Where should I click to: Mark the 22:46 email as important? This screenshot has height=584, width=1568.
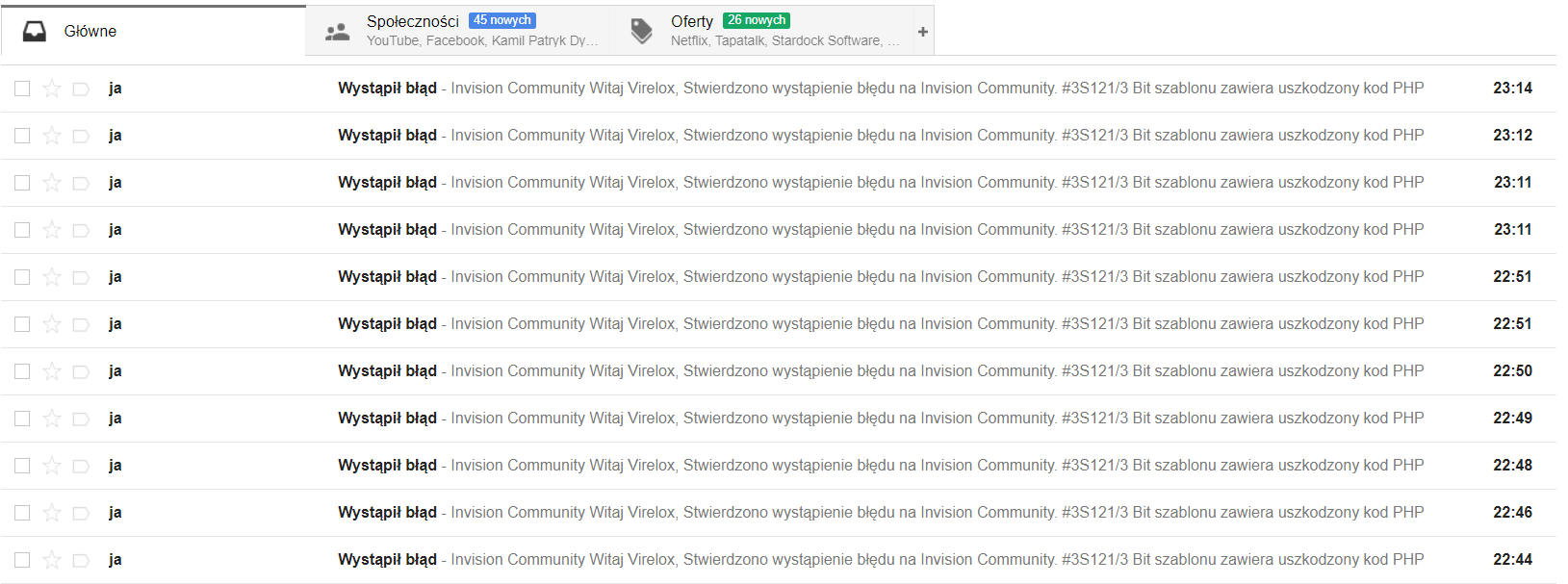click(81, 513)
